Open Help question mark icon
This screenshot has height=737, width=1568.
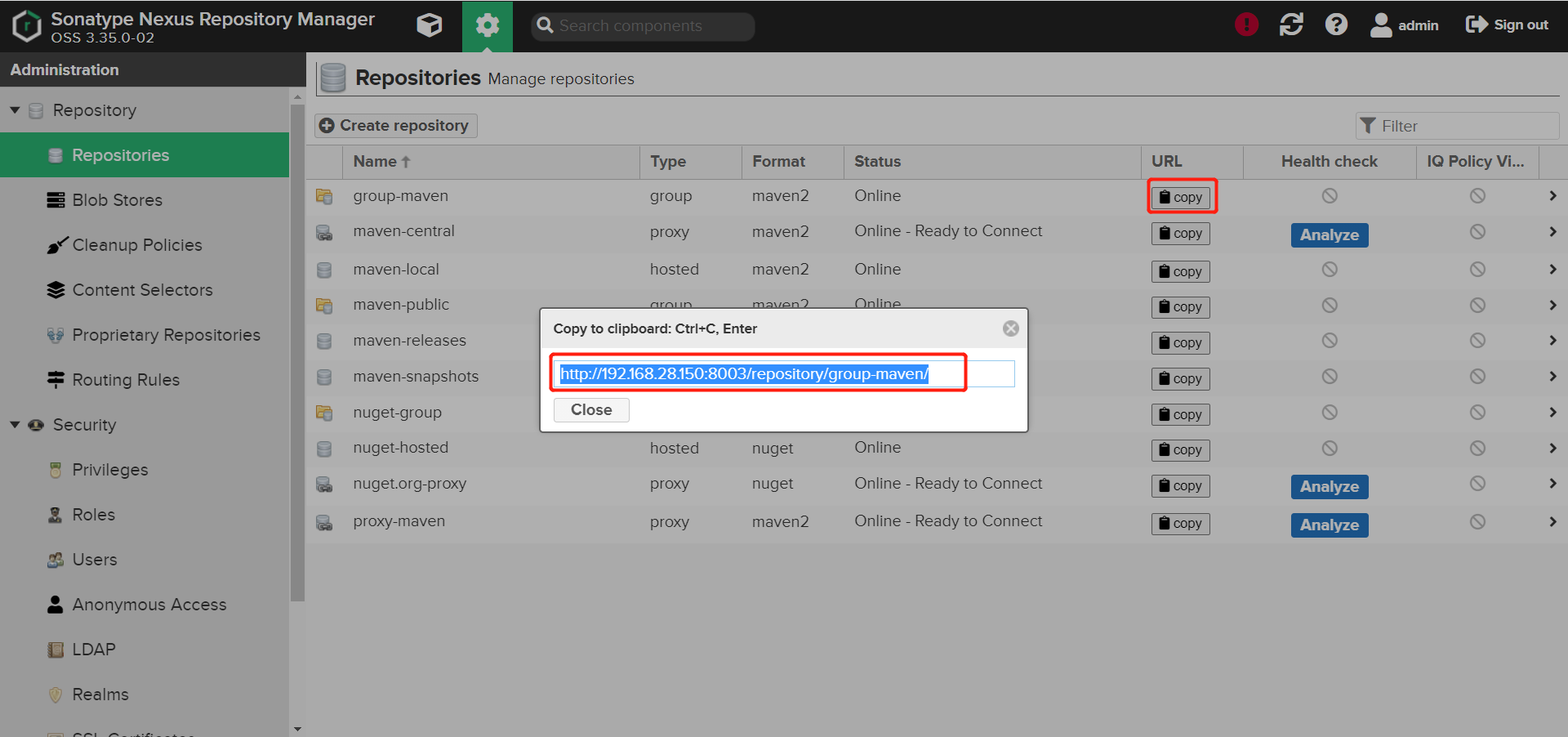coord(1336,25)
